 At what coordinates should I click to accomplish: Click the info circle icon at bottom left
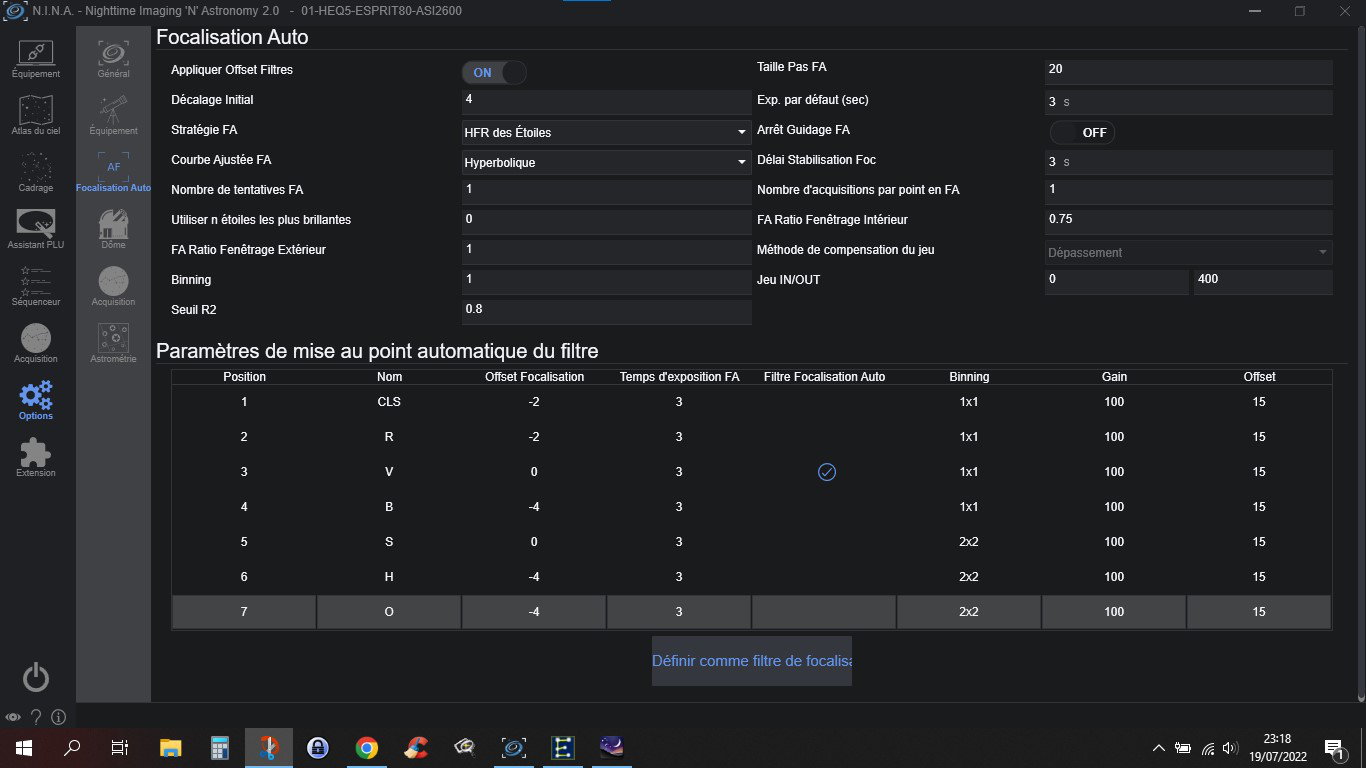click(58, 717)
